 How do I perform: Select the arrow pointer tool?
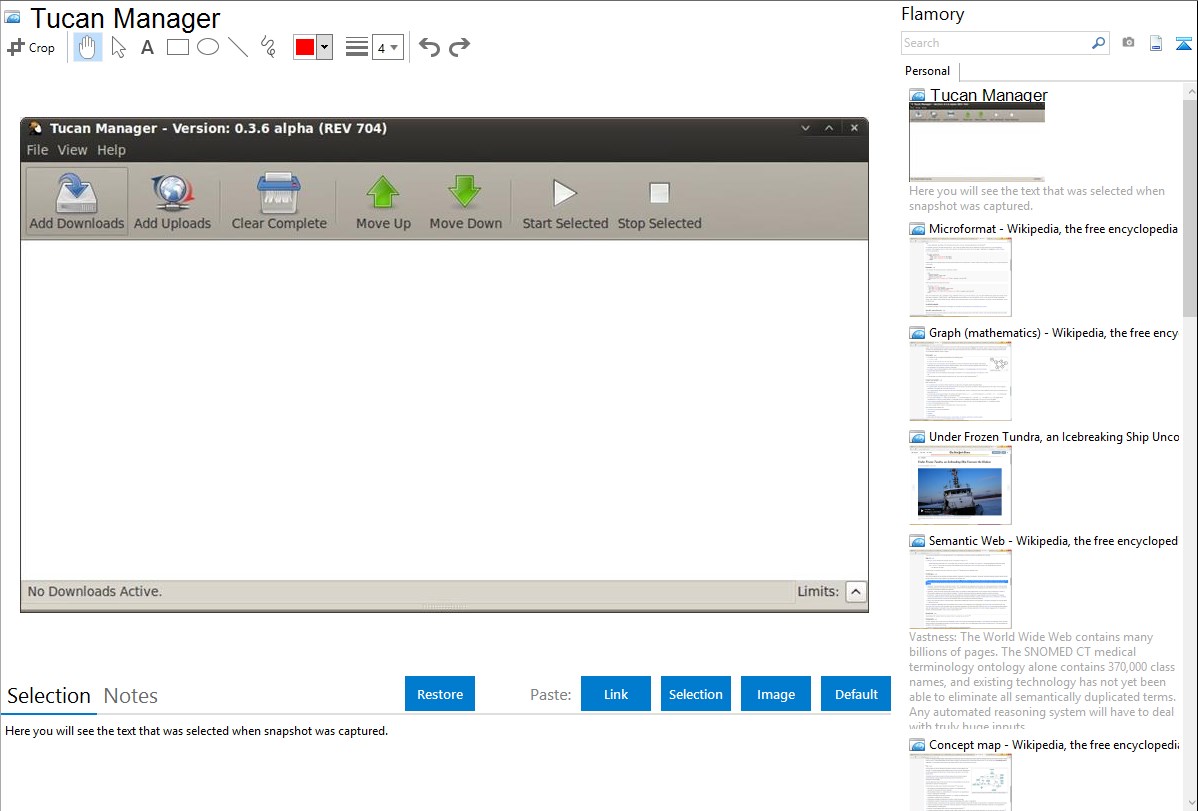[118, 47]
